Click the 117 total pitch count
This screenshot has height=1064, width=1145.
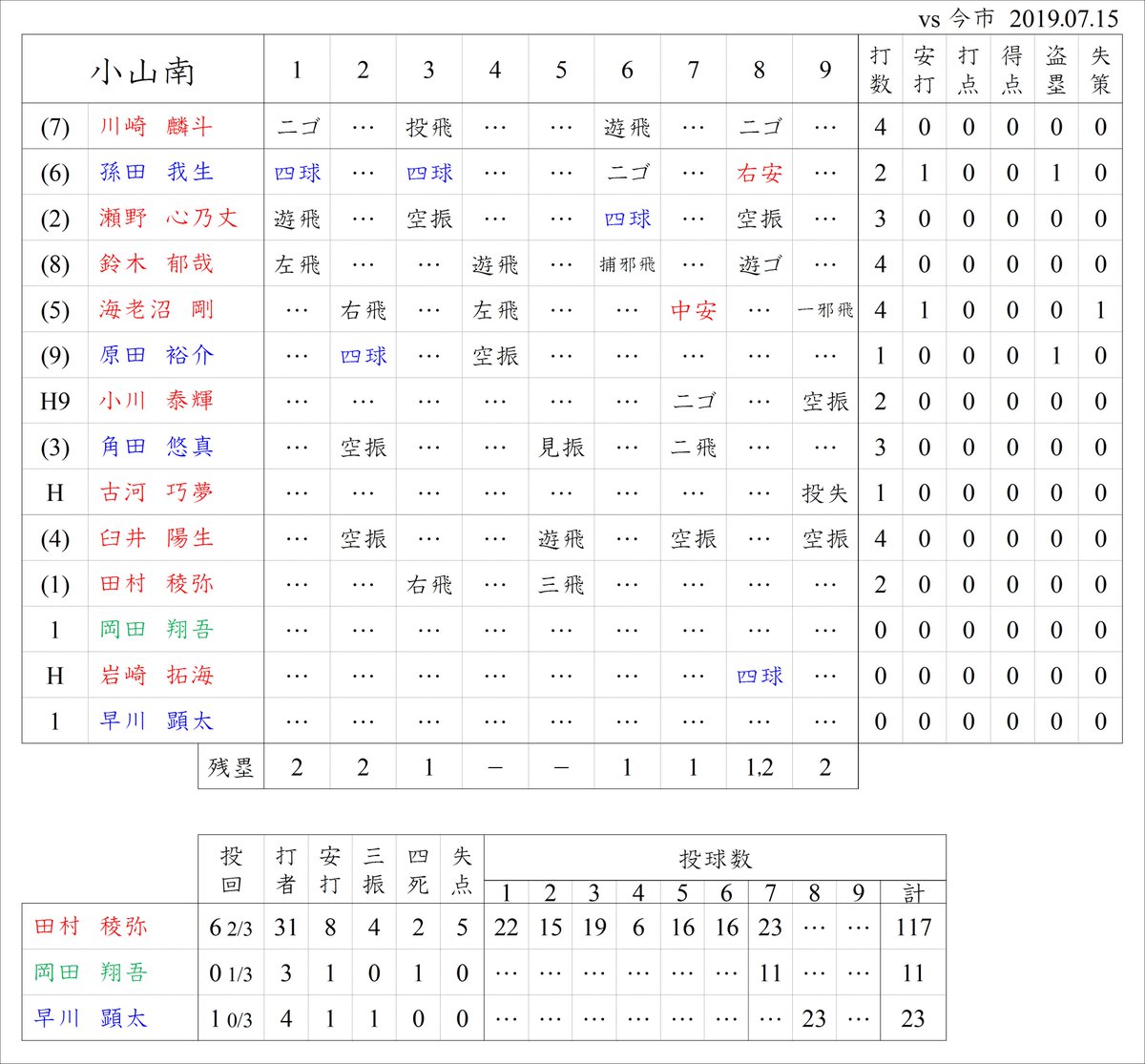click(913, 928)
